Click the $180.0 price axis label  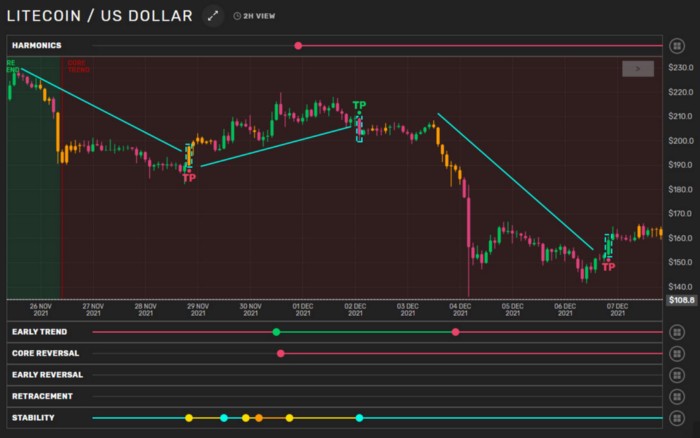(x=681, y=189)
